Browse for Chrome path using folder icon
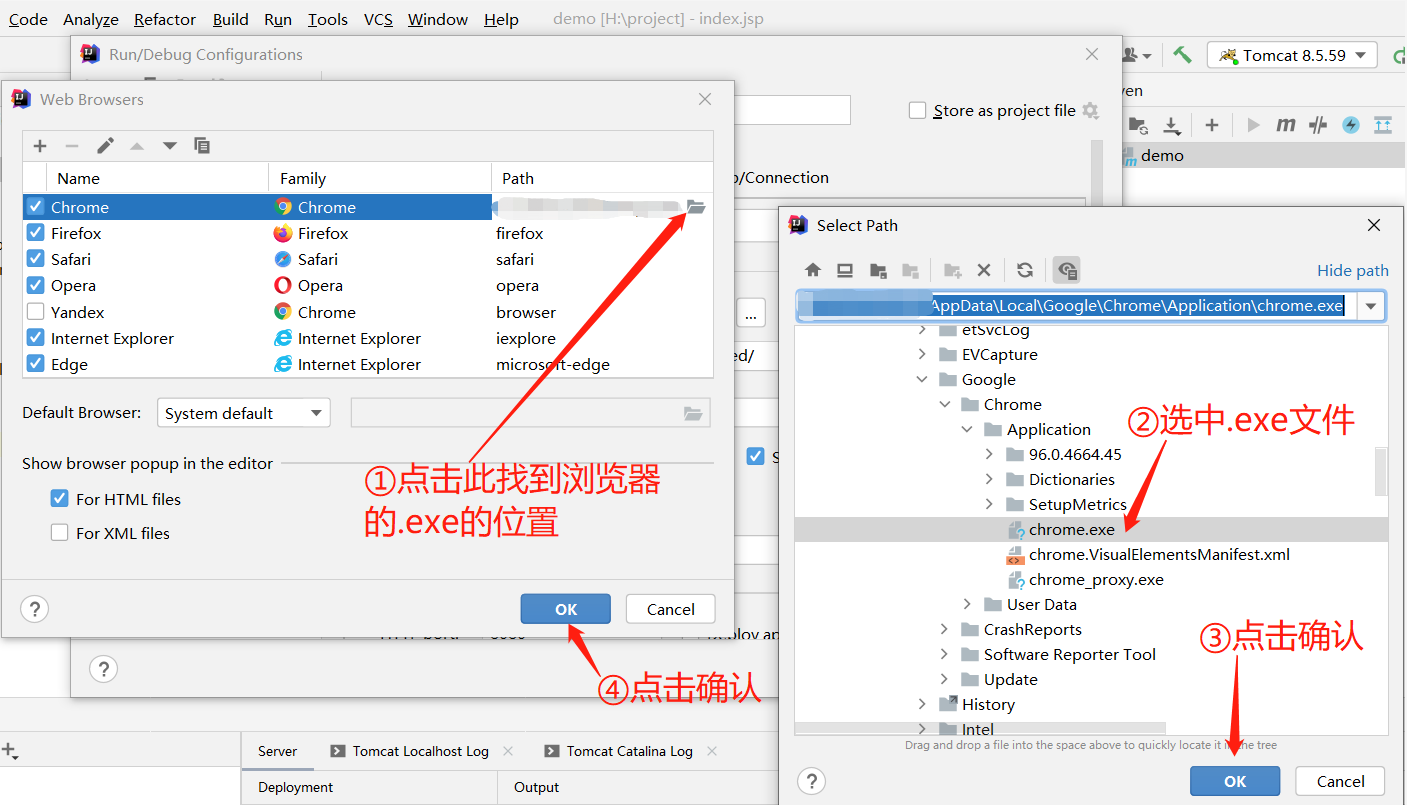The width and height of the screenshot is (1407, 805). tap(696, 207)
